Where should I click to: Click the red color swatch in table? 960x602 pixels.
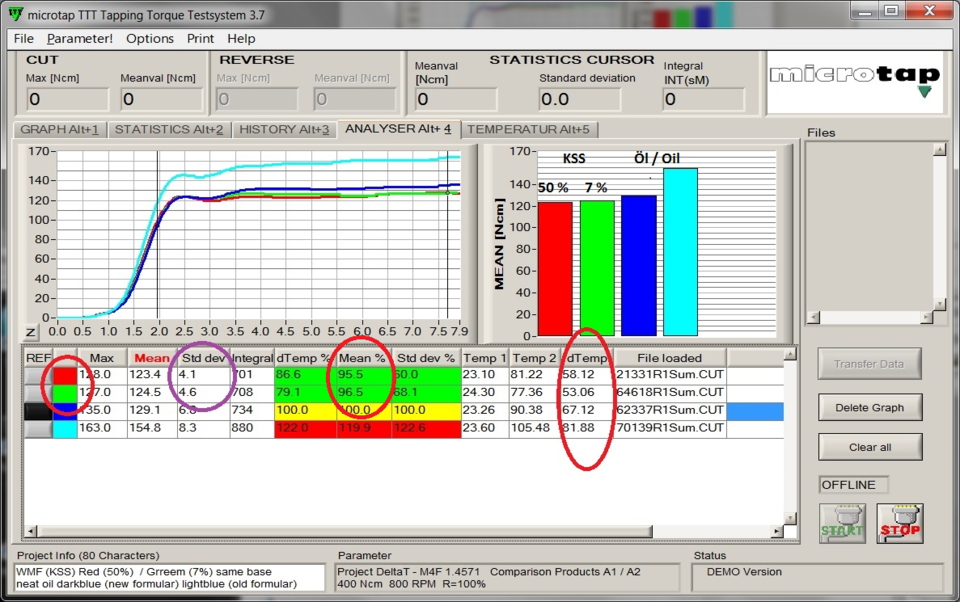pyautogui.click(x=65, y=375)
